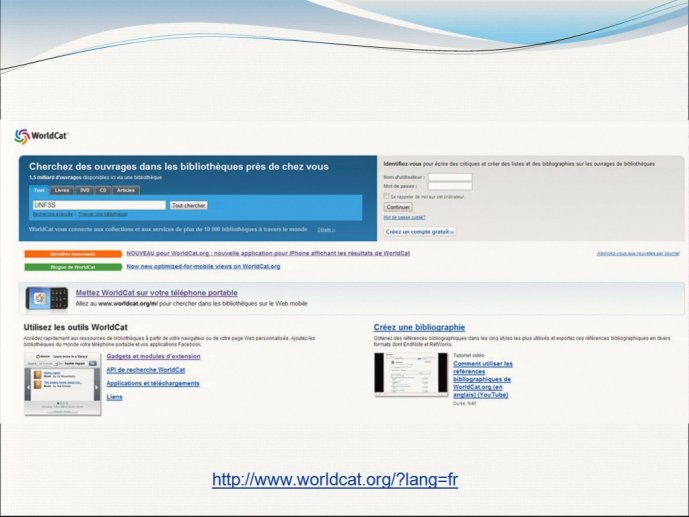The image size is (689, 517).
Task: Open the optimized-for-mobile views link
Action: point(203,266)
